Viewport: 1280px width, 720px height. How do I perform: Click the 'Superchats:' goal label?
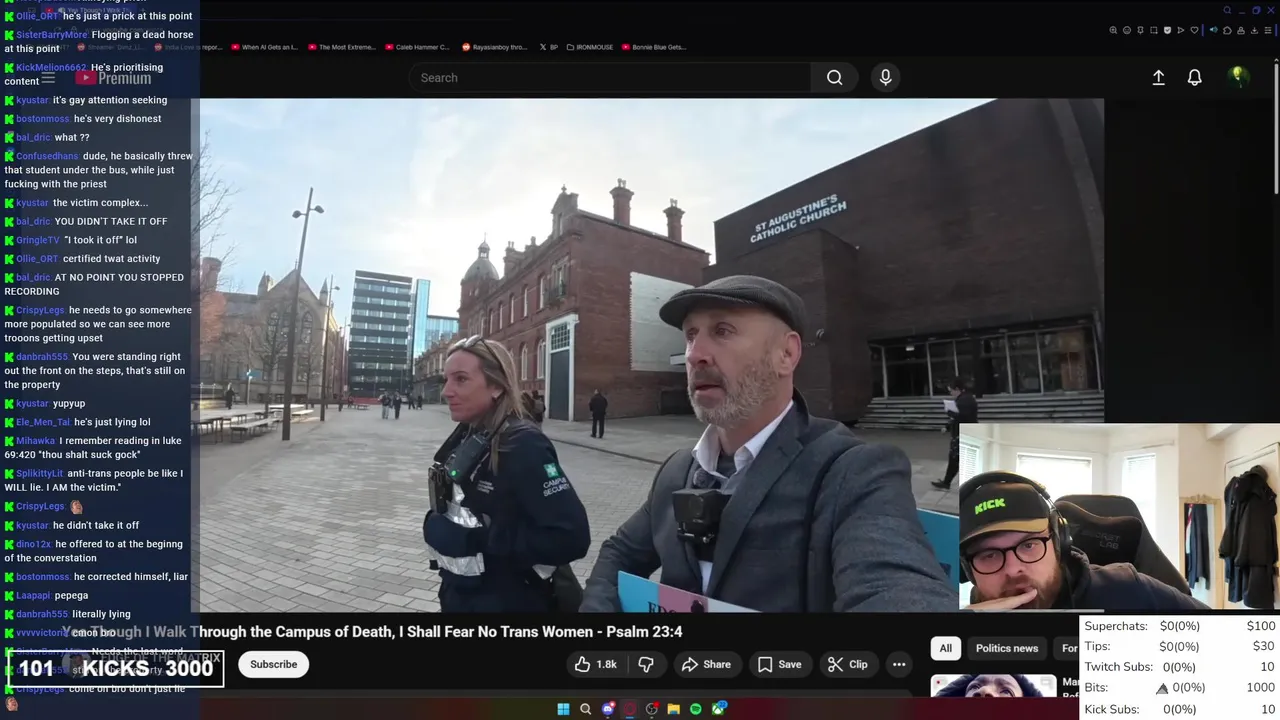1116,626
